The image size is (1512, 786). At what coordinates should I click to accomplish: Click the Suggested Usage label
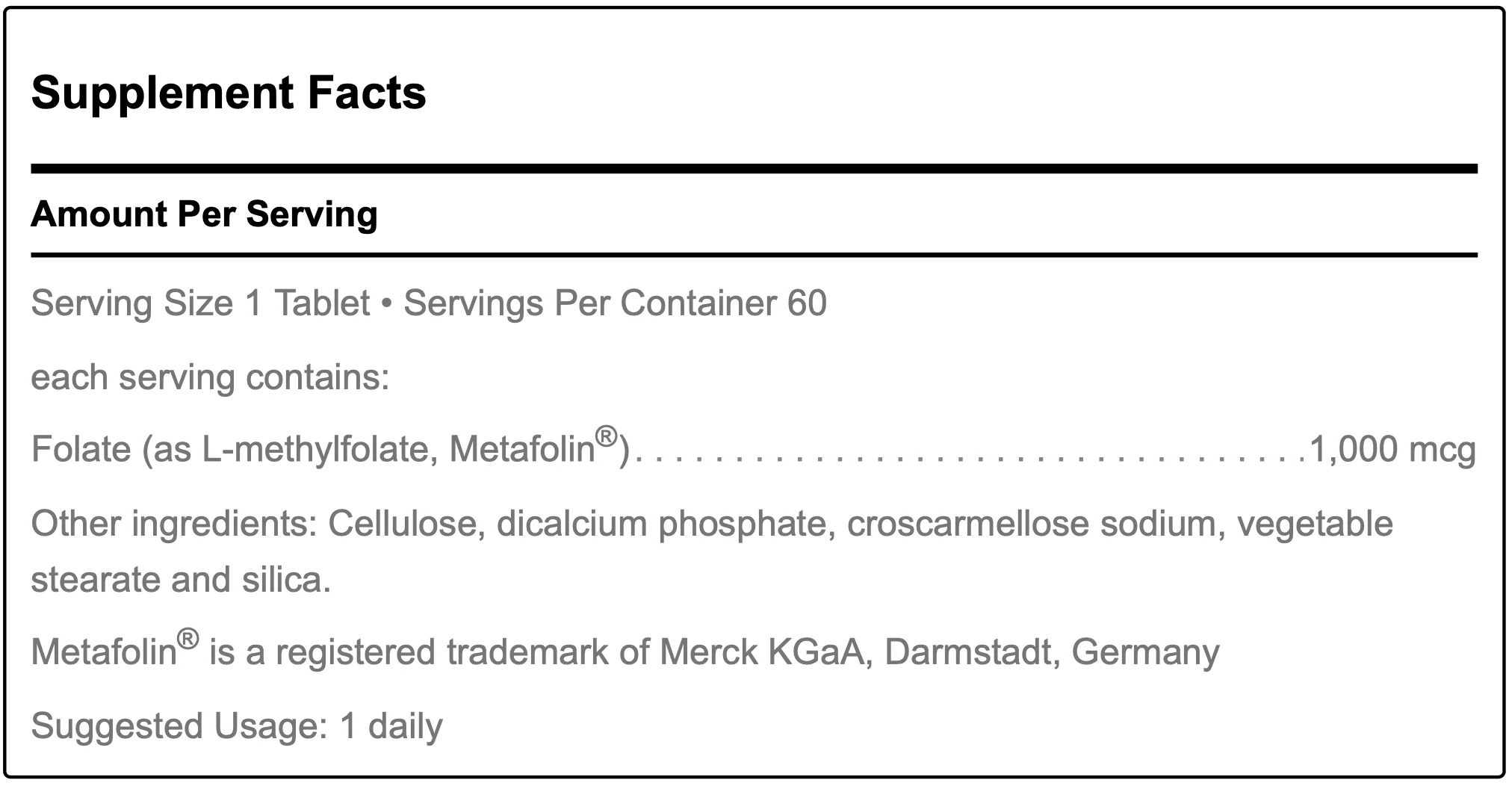click(x=179, y=726)
